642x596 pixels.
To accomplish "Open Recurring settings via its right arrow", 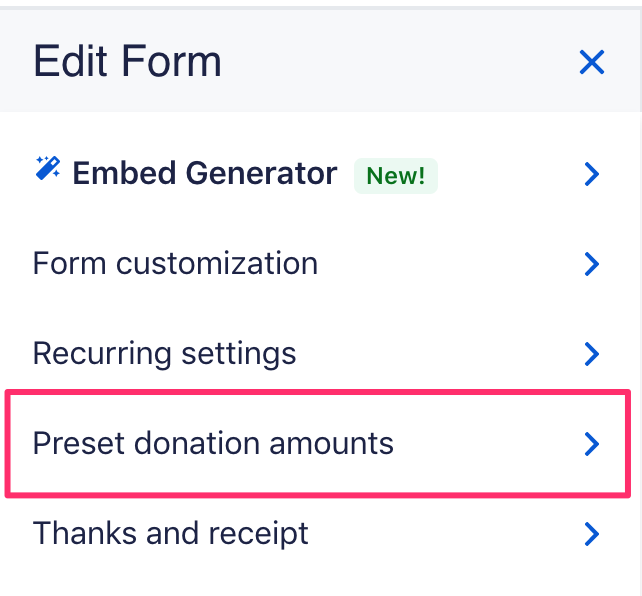I will tap(592, 354).
